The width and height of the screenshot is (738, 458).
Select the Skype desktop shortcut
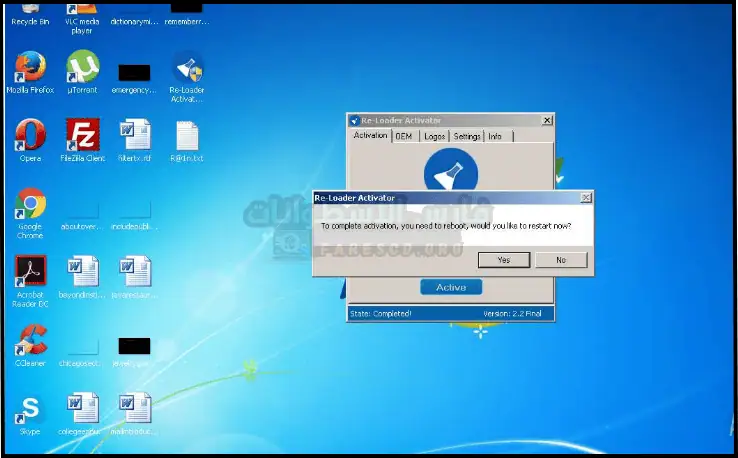point(30,411)
